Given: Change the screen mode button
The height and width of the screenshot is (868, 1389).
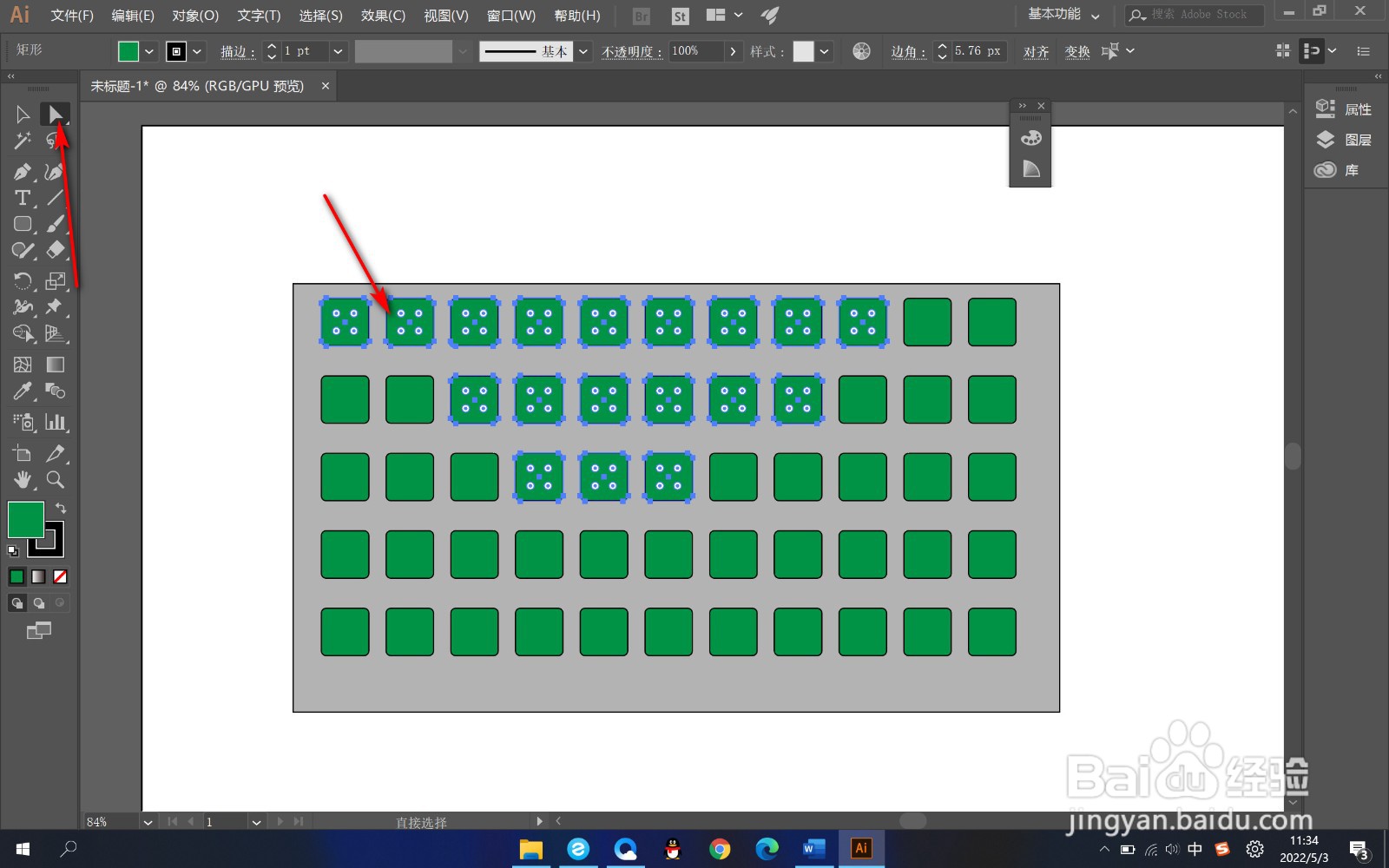Looking at the screenshot, I should click(39, 630).
